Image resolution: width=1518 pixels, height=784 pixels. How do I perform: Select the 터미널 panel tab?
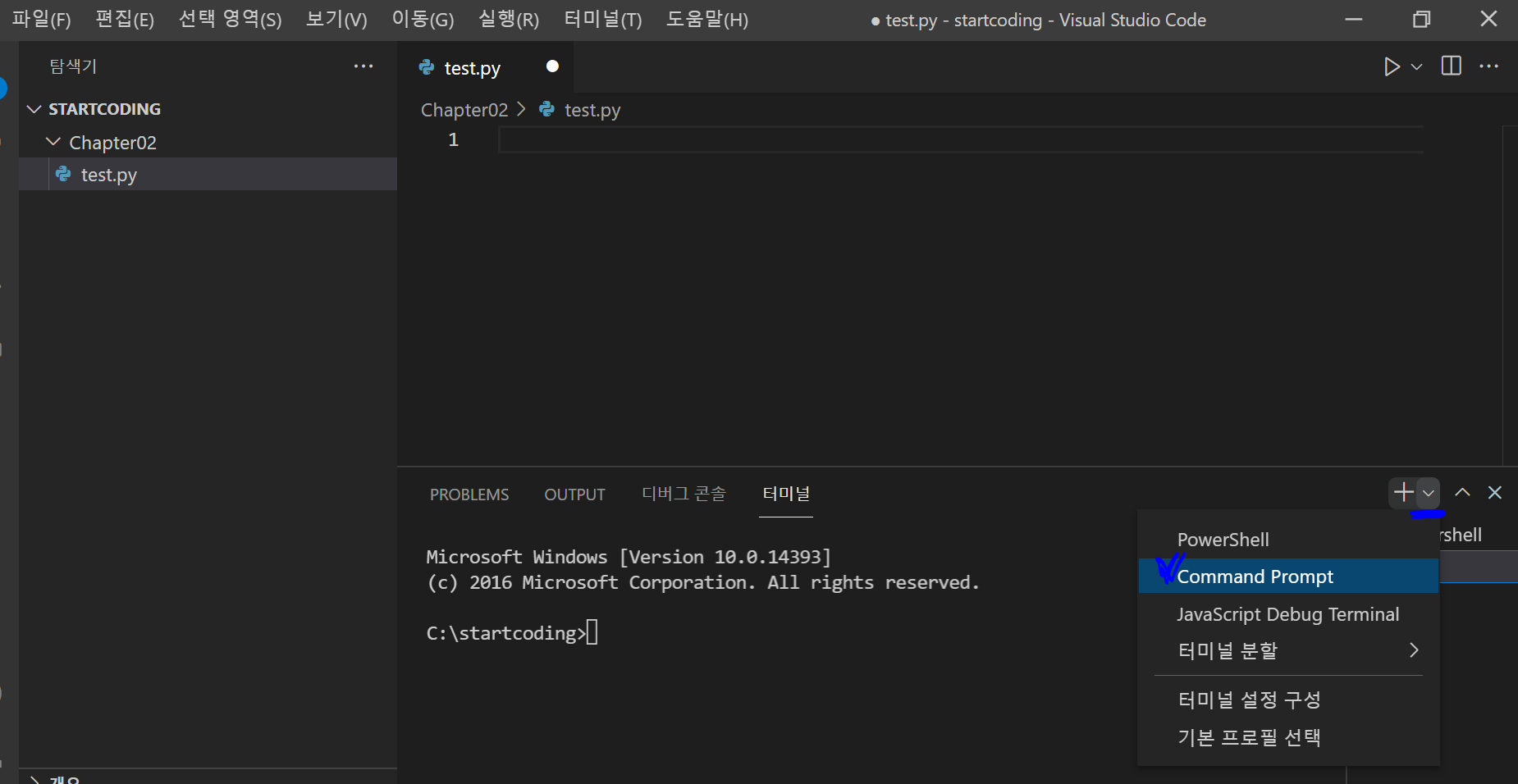786,494
